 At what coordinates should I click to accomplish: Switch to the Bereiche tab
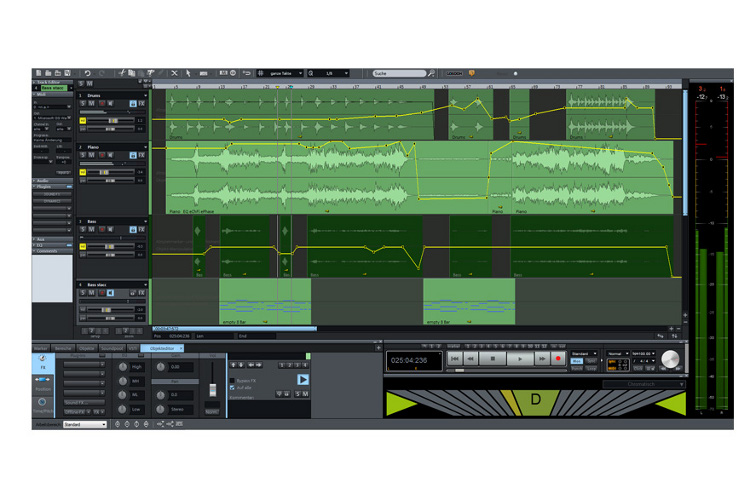coord(63,349)
